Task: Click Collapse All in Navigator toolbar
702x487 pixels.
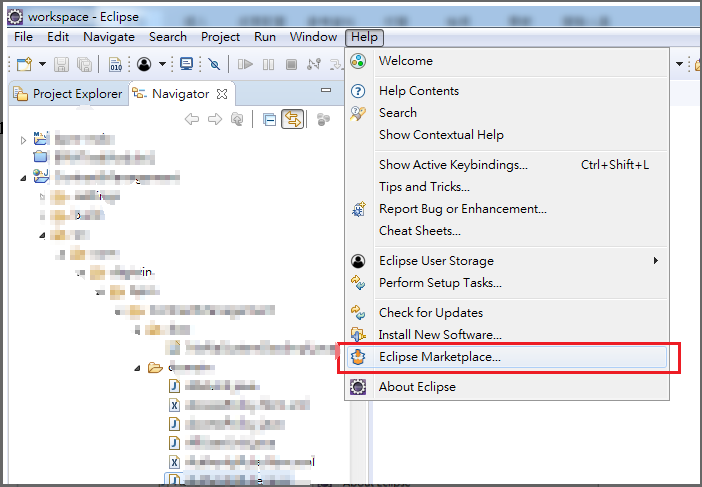Action: click(x=269, y=120)
